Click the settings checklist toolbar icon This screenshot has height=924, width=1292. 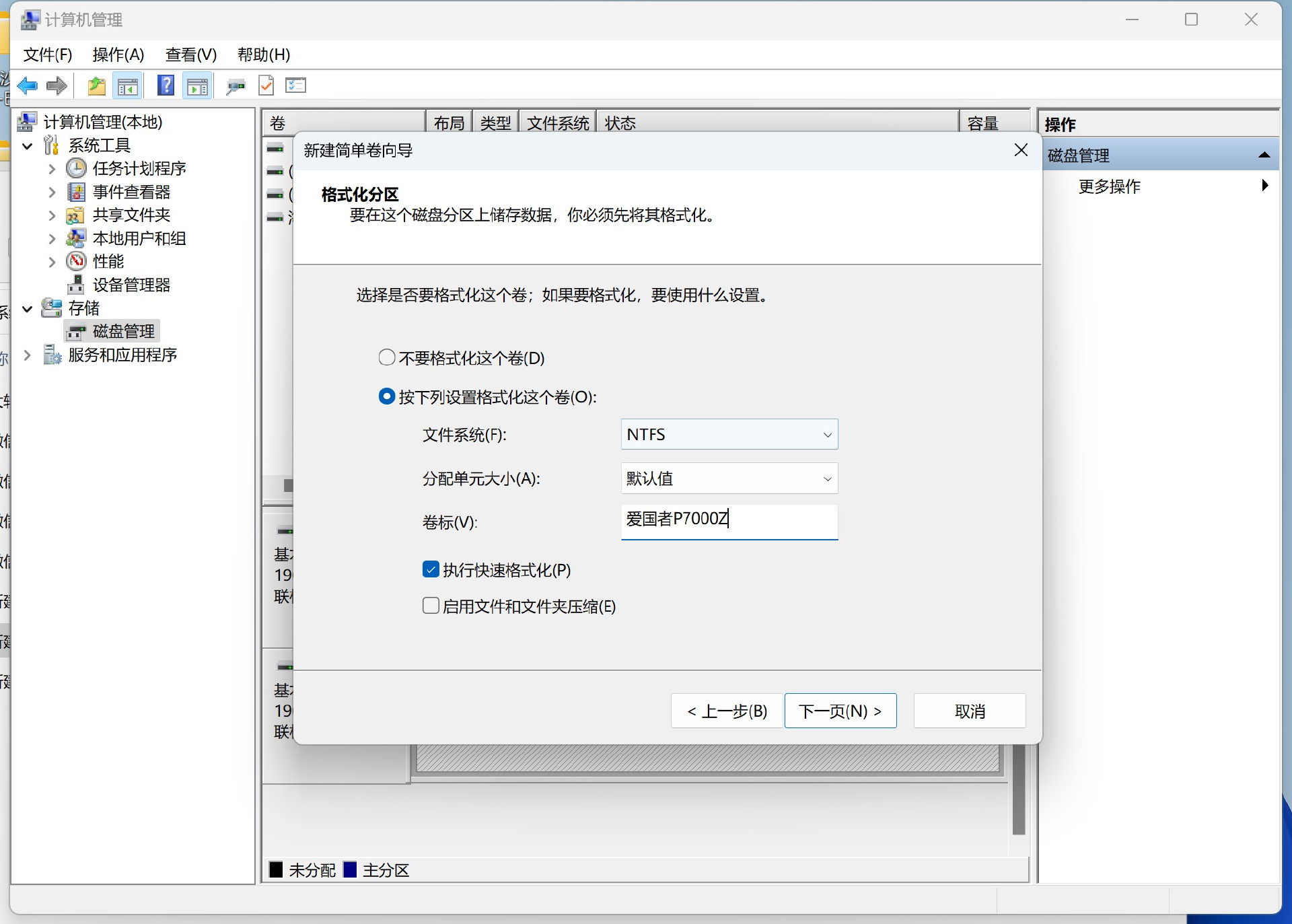point(296,85)
